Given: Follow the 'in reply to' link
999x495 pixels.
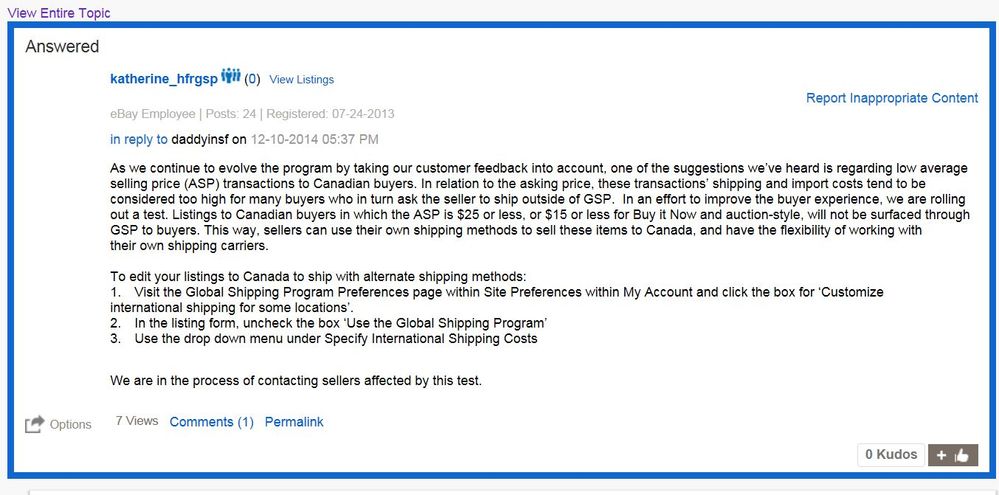Looking at the screenshot, I should click(x=139, y=139).
